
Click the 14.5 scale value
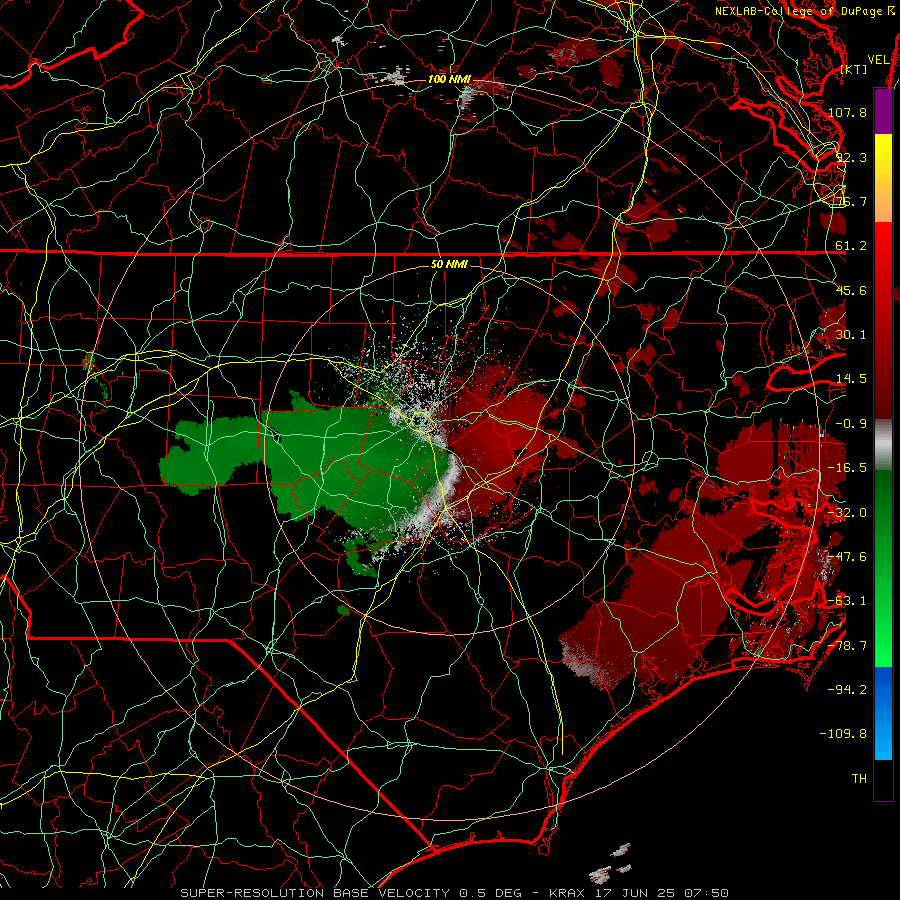point(851,379)
